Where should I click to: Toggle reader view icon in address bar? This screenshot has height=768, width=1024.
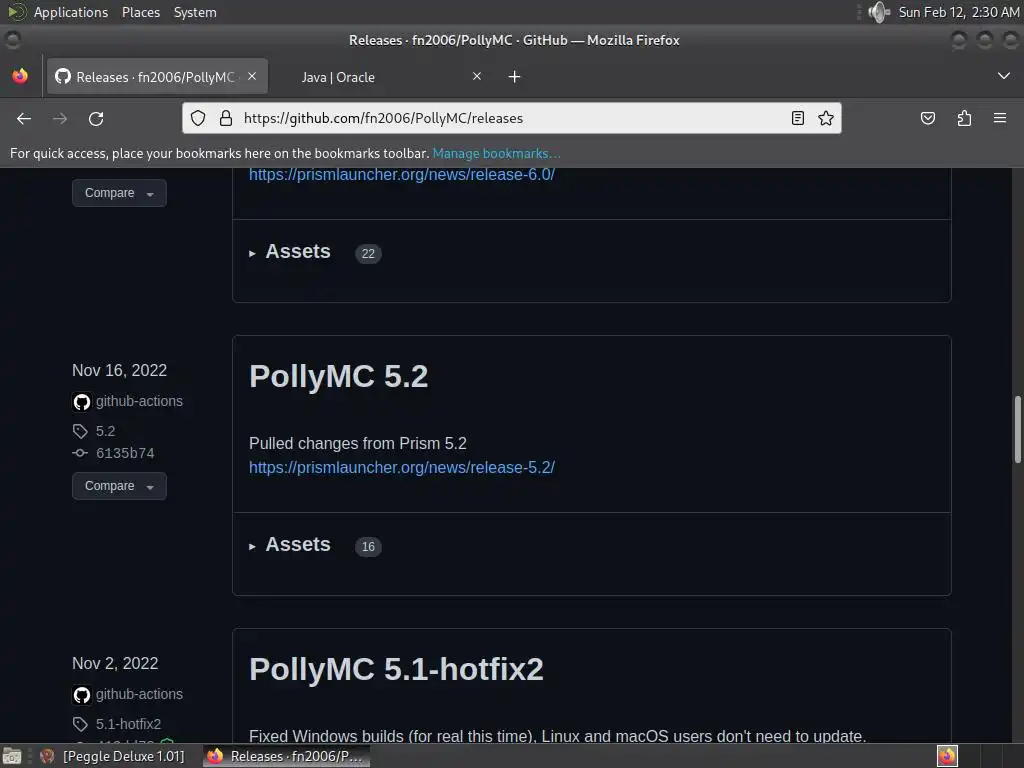[797, 118]
